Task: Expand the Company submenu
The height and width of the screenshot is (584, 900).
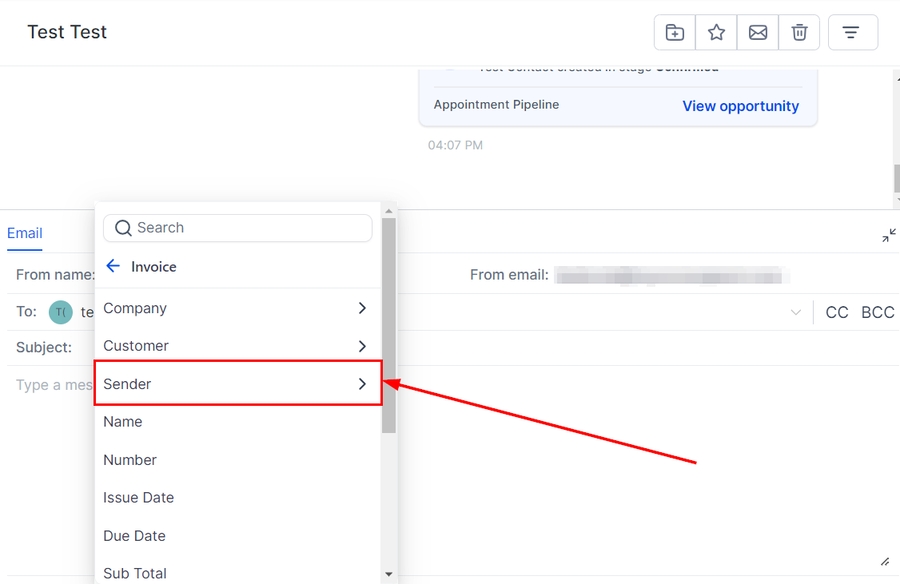Action: pyautogui.click(x=237, y=308)
